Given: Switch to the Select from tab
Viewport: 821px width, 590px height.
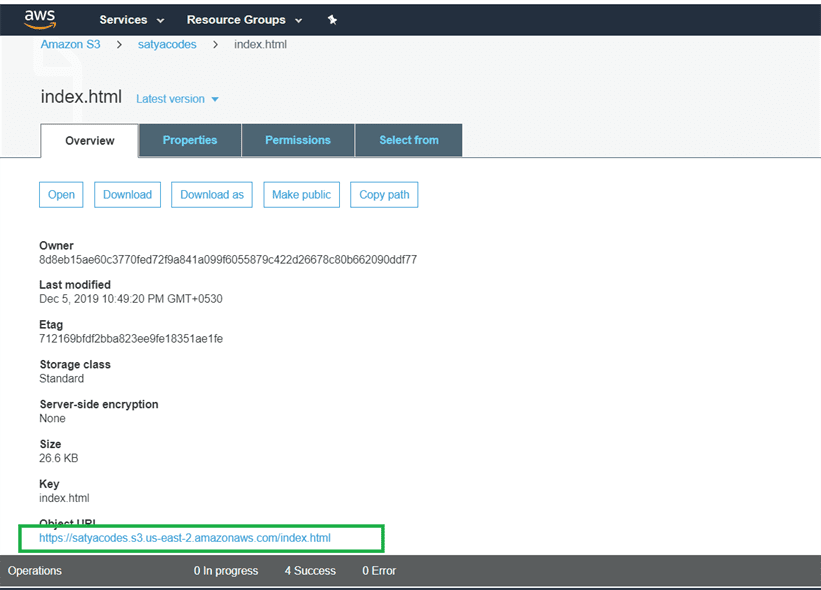Looking at the screenshot, I should click(x=408, y=140).
